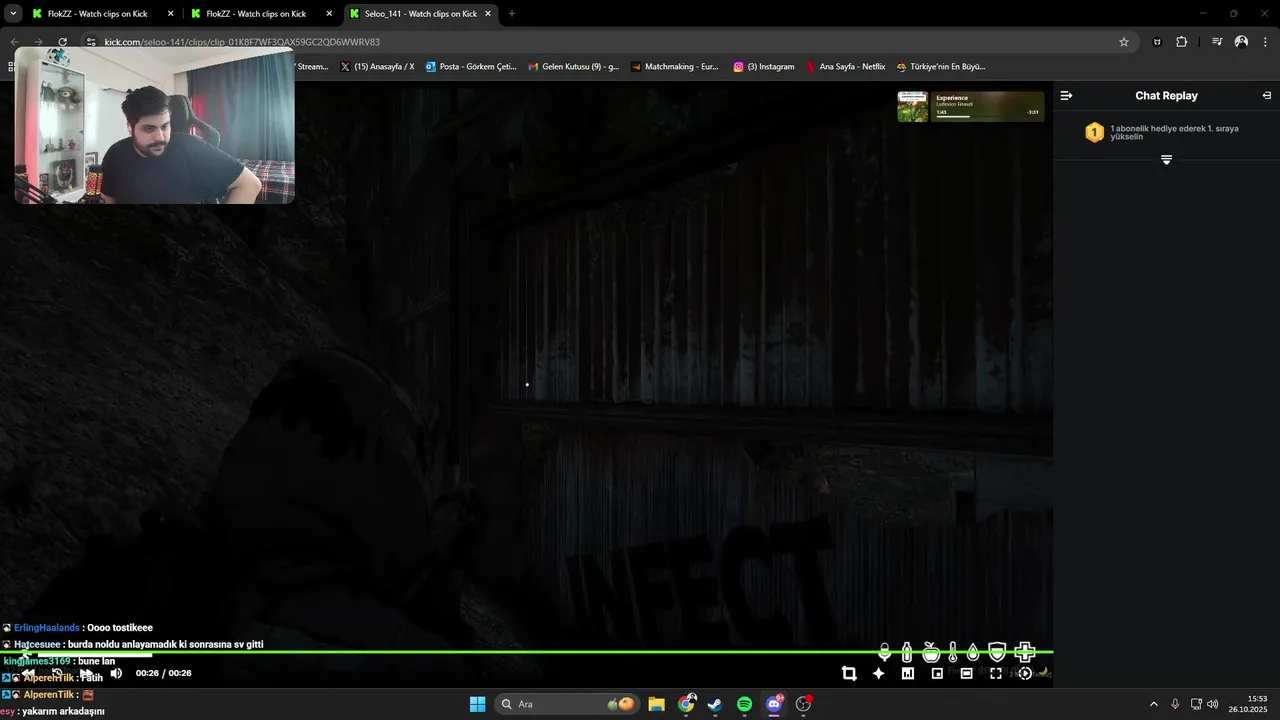The height and width of the screenshot is (720, 1280).
Task: Open the Posta - Görkem Çeti bookmark
Action: point(471,67)
